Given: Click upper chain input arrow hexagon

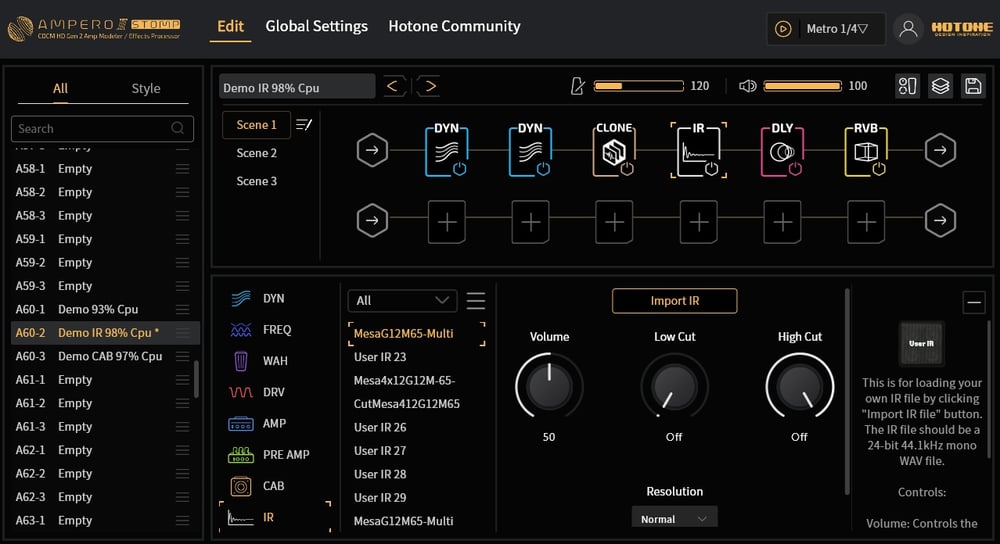Looking at the screenshot, I should point(372,151).
